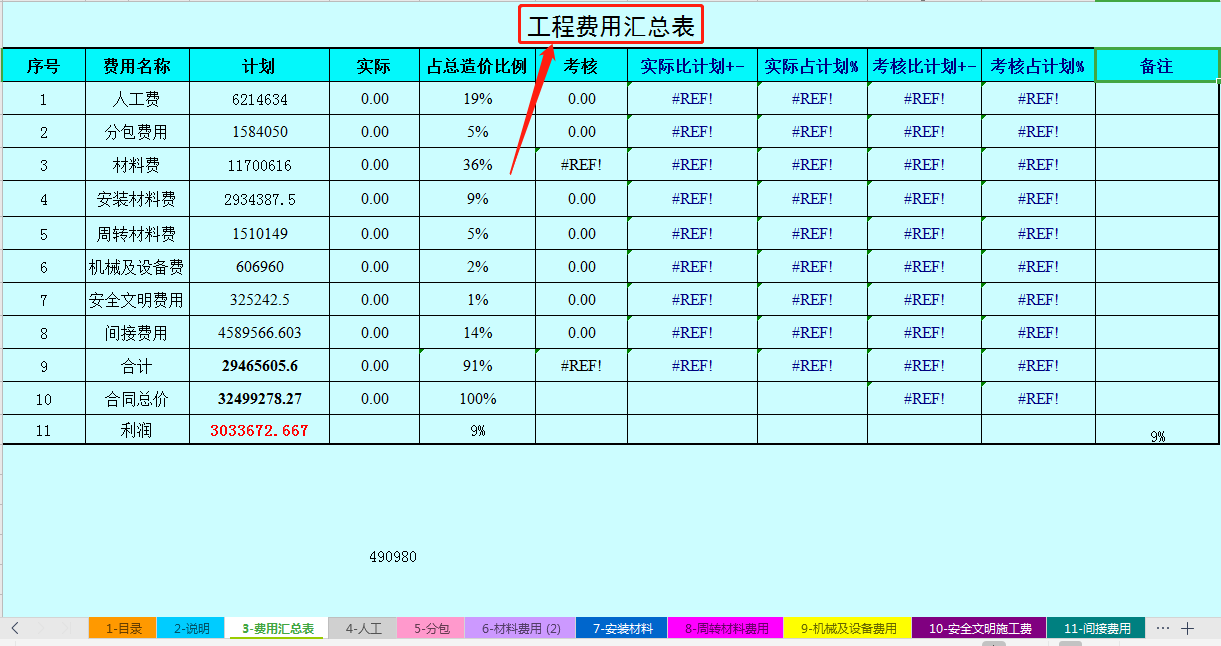1221x646 pixels.
Task: Select the 4-人工 sheet tab
Action: coord(361,628)
